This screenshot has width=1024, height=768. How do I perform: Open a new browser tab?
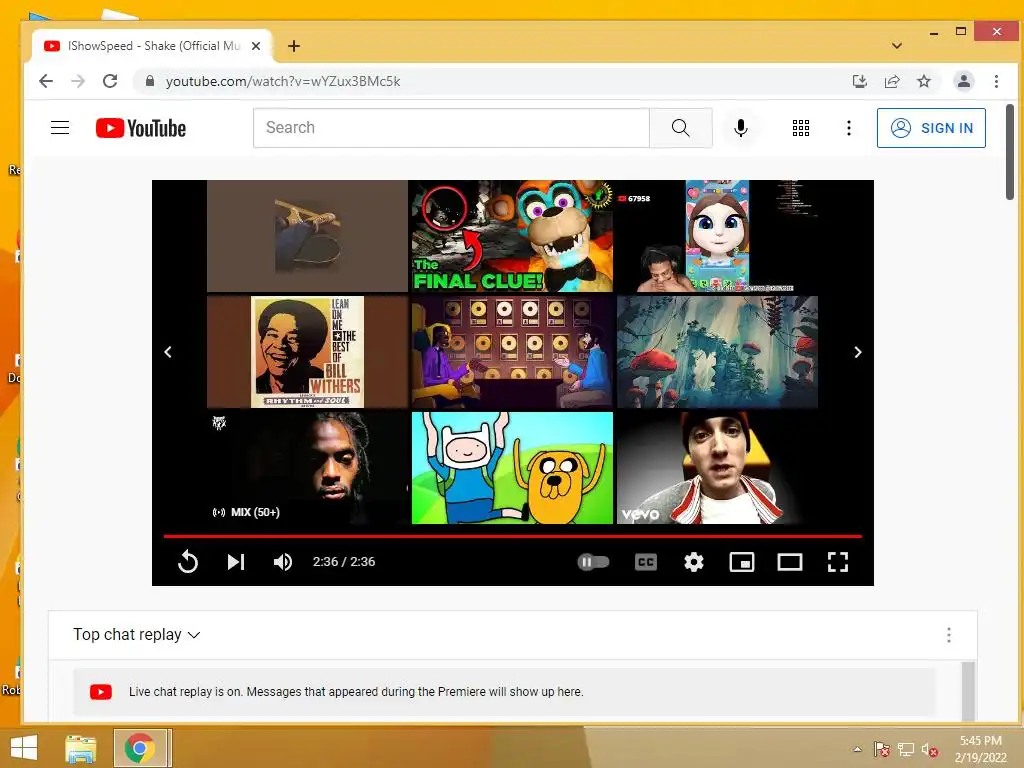(x=294, y=46)
